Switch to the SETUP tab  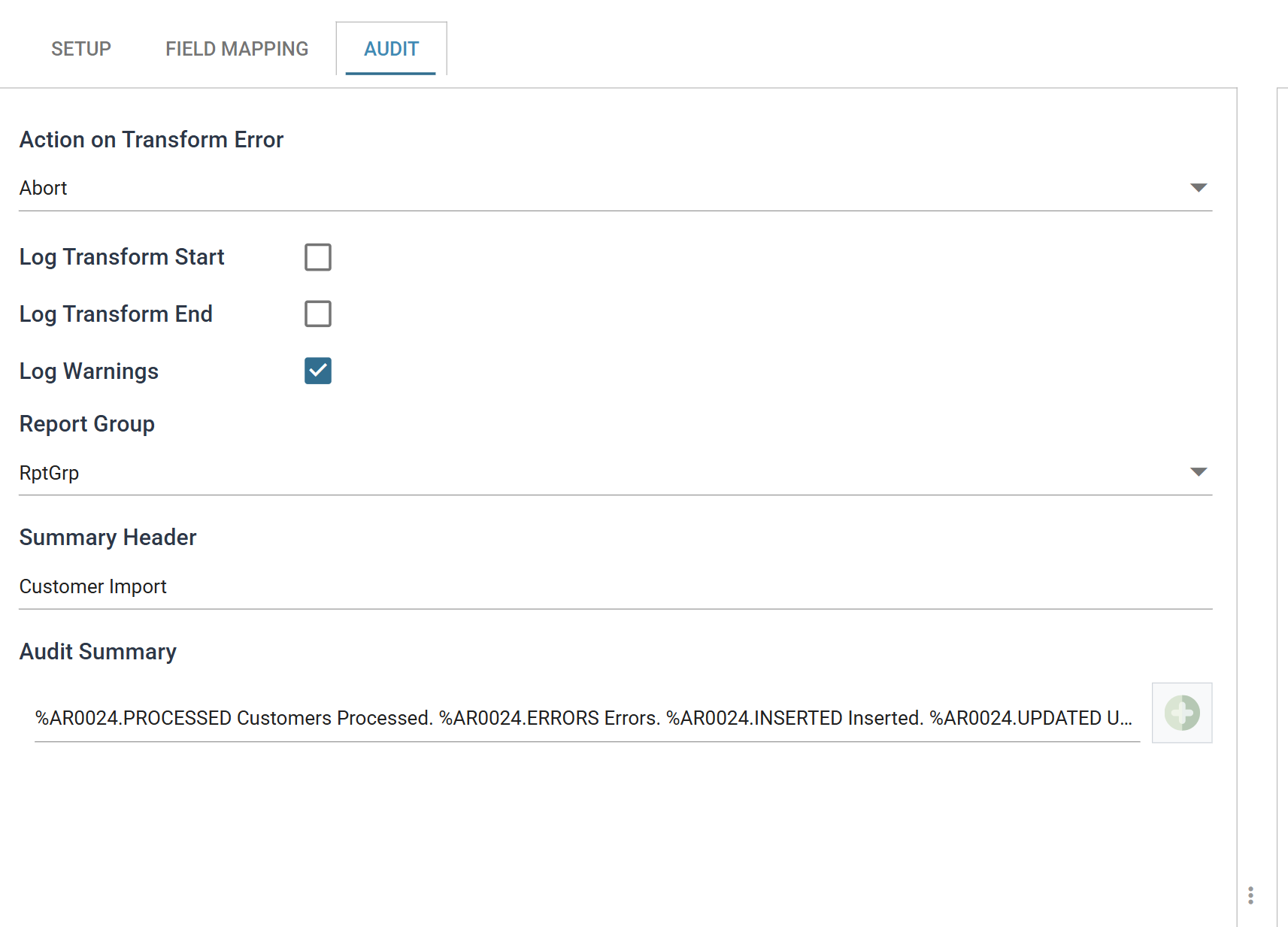click(81, 49)
